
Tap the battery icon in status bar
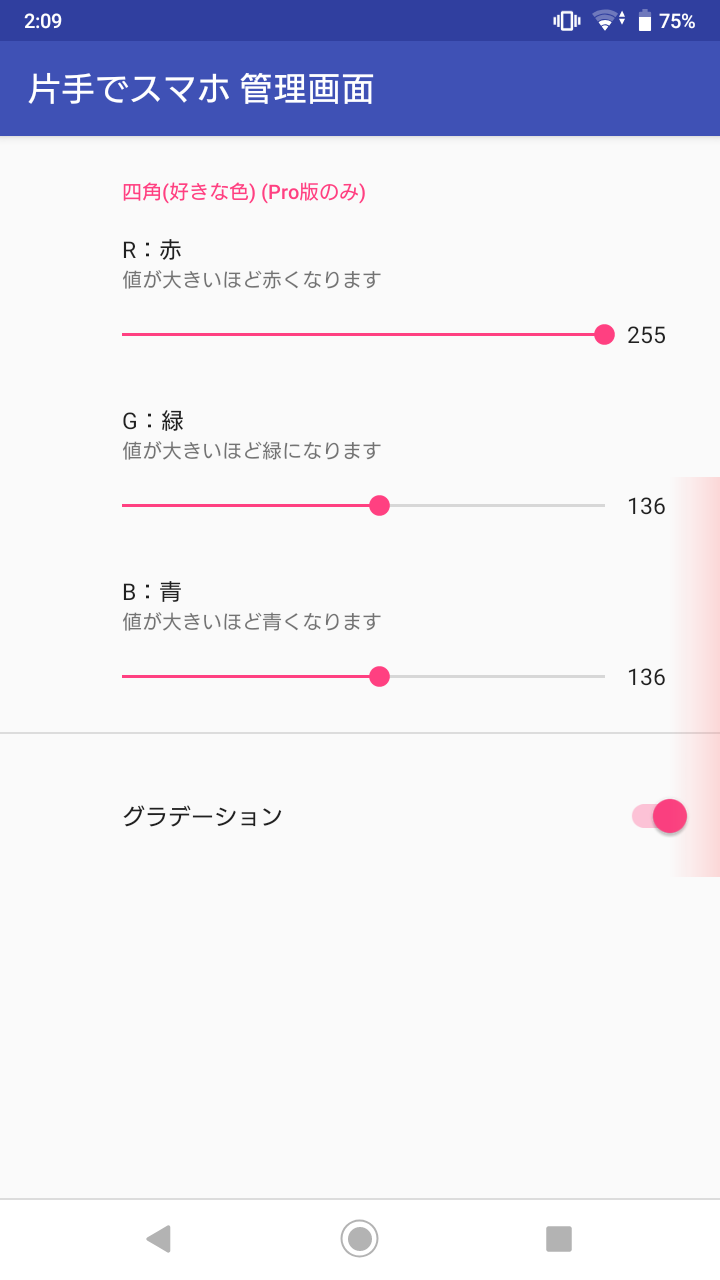tap(645, 21)
